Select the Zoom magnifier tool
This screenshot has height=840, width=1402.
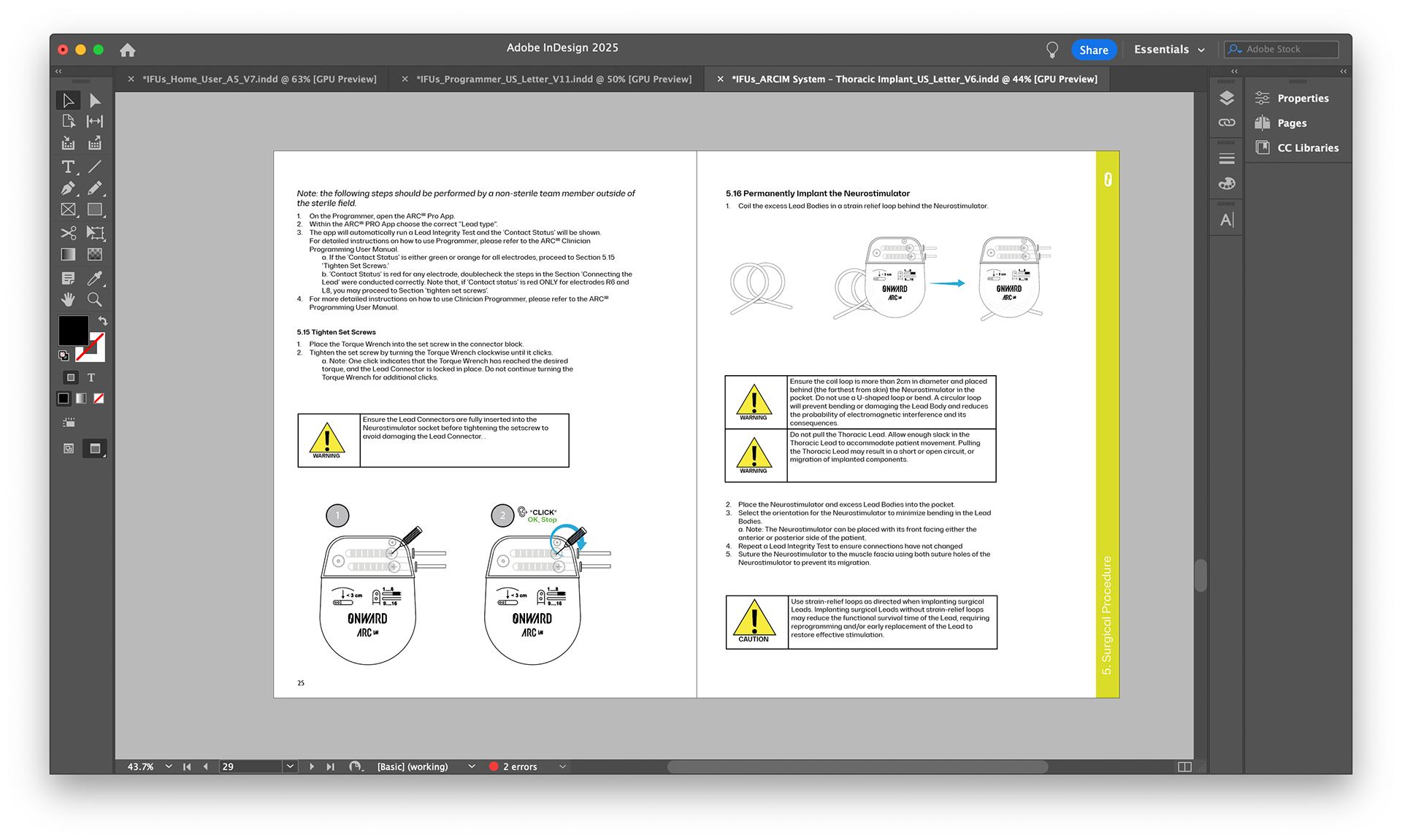95,299
